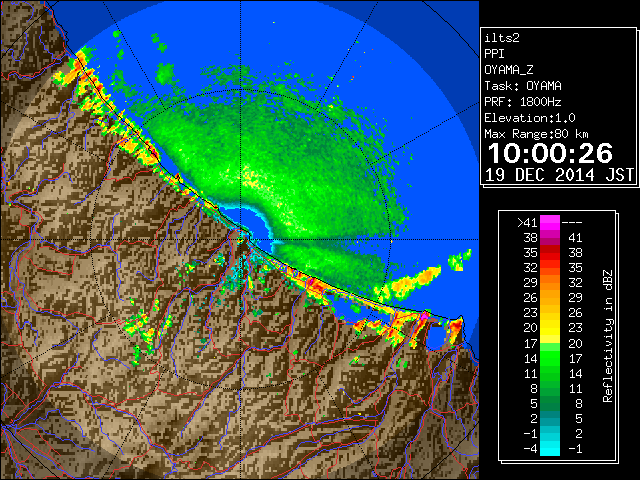Click the 'Reflectivity in dBZ' legend title
The width and height of the screenshot is (640, 480).
click(x=608, y=336)
